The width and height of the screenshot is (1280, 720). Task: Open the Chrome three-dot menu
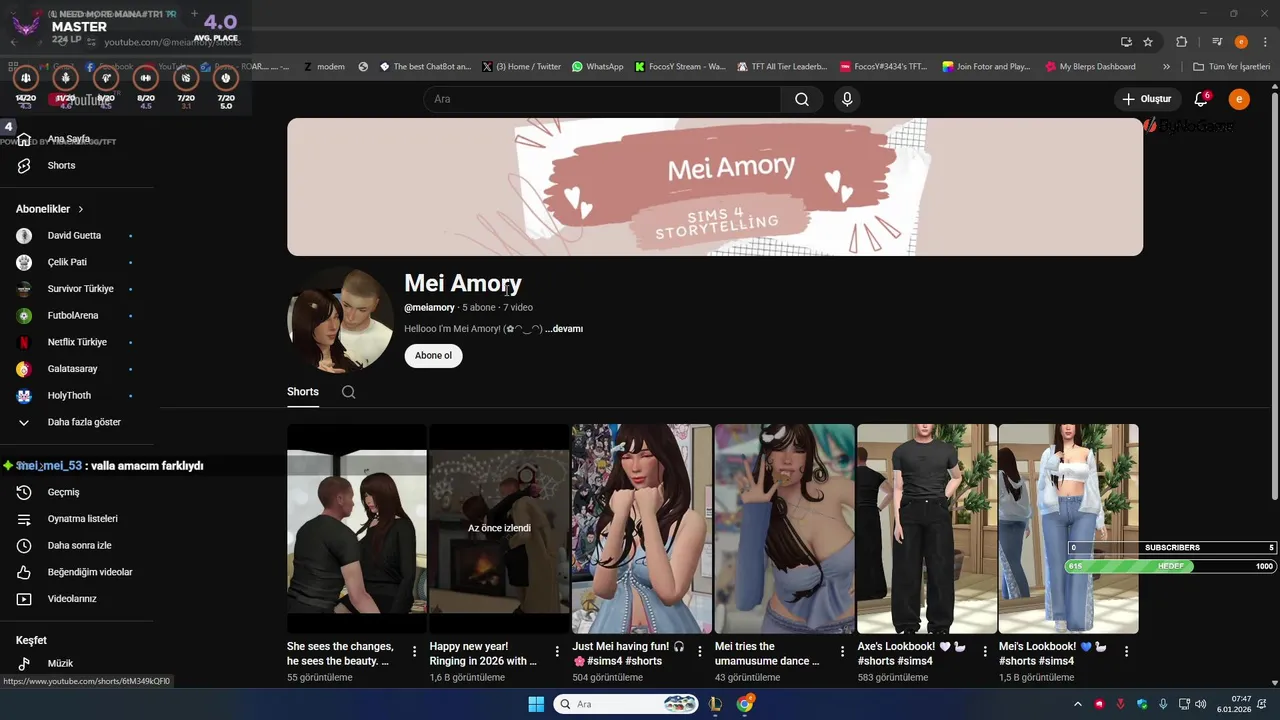click(x=1263, y=42)
